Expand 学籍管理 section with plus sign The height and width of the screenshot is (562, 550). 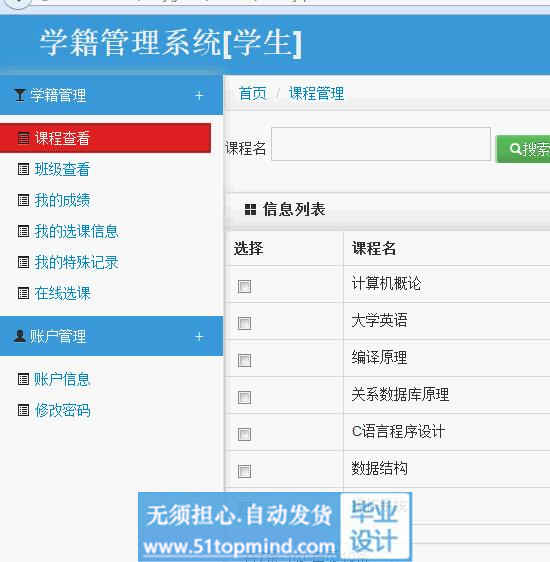pos(199,96)
